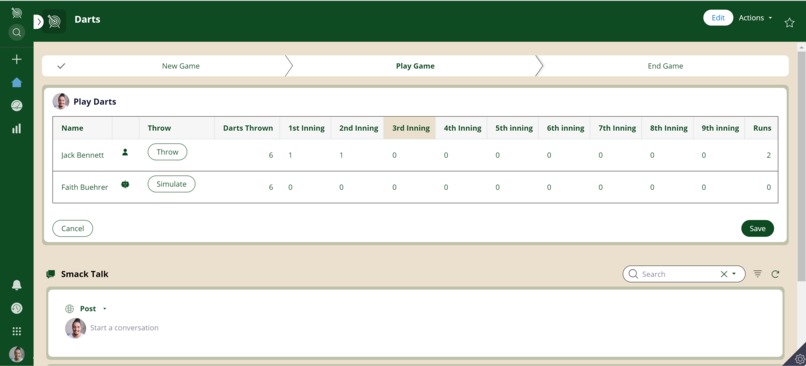Open the explore compass icon in sidebar

tap(16, 106)
